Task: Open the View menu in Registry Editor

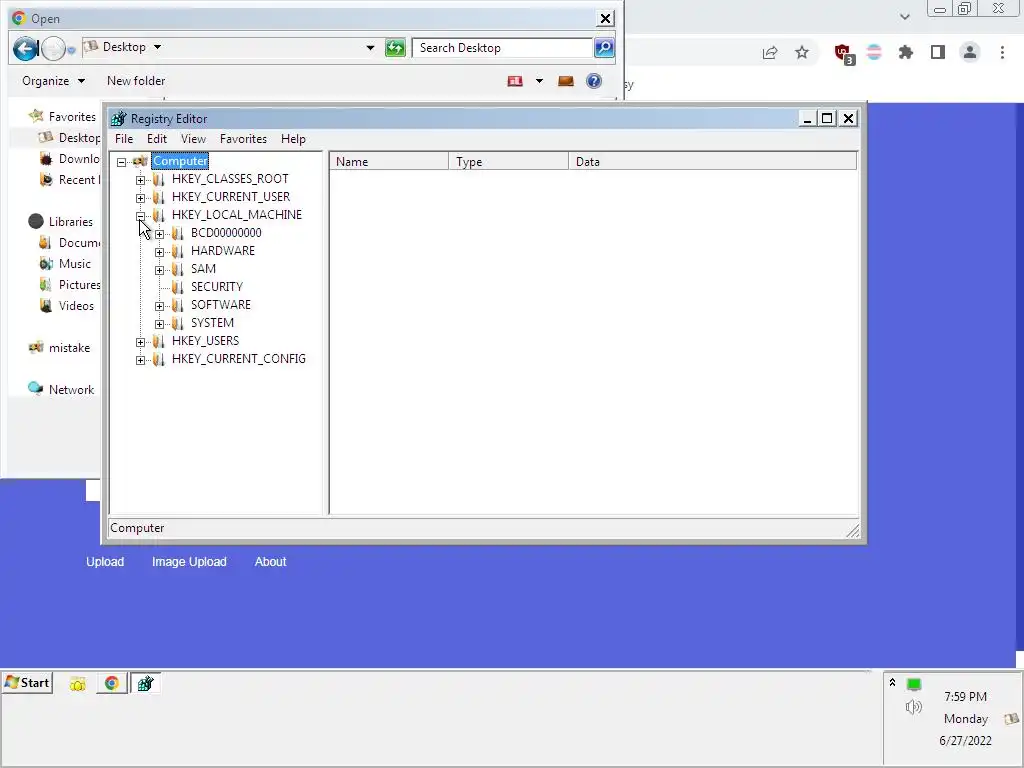Action: click(x=193, y=139)
